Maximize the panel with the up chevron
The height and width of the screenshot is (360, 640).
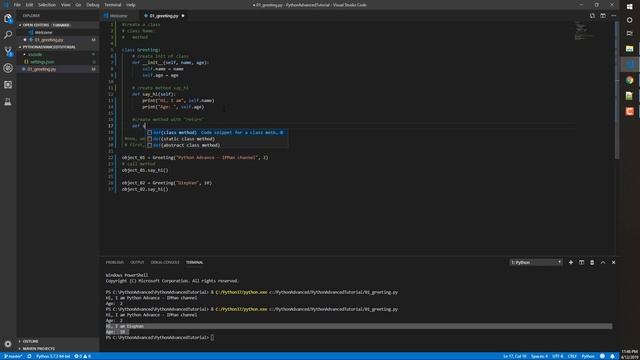603,262
